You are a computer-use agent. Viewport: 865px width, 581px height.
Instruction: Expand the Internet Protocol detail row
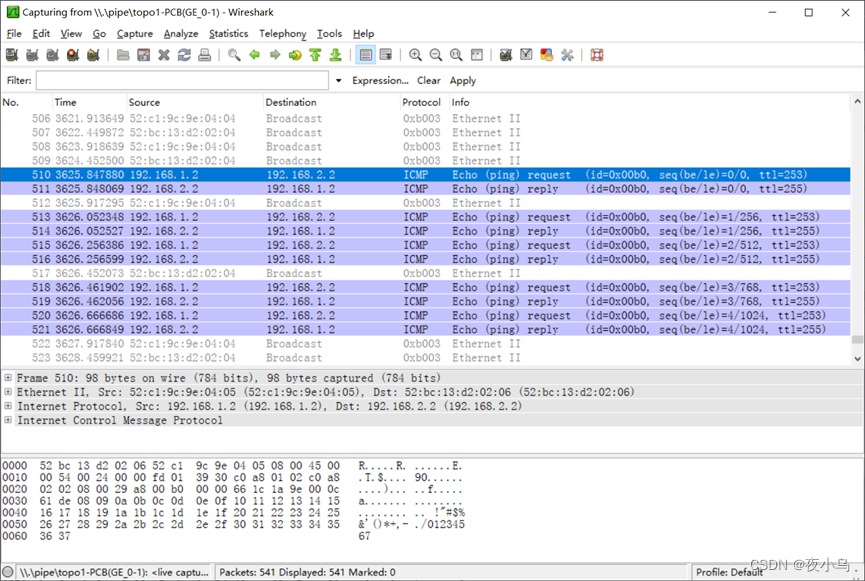[8, 406]
